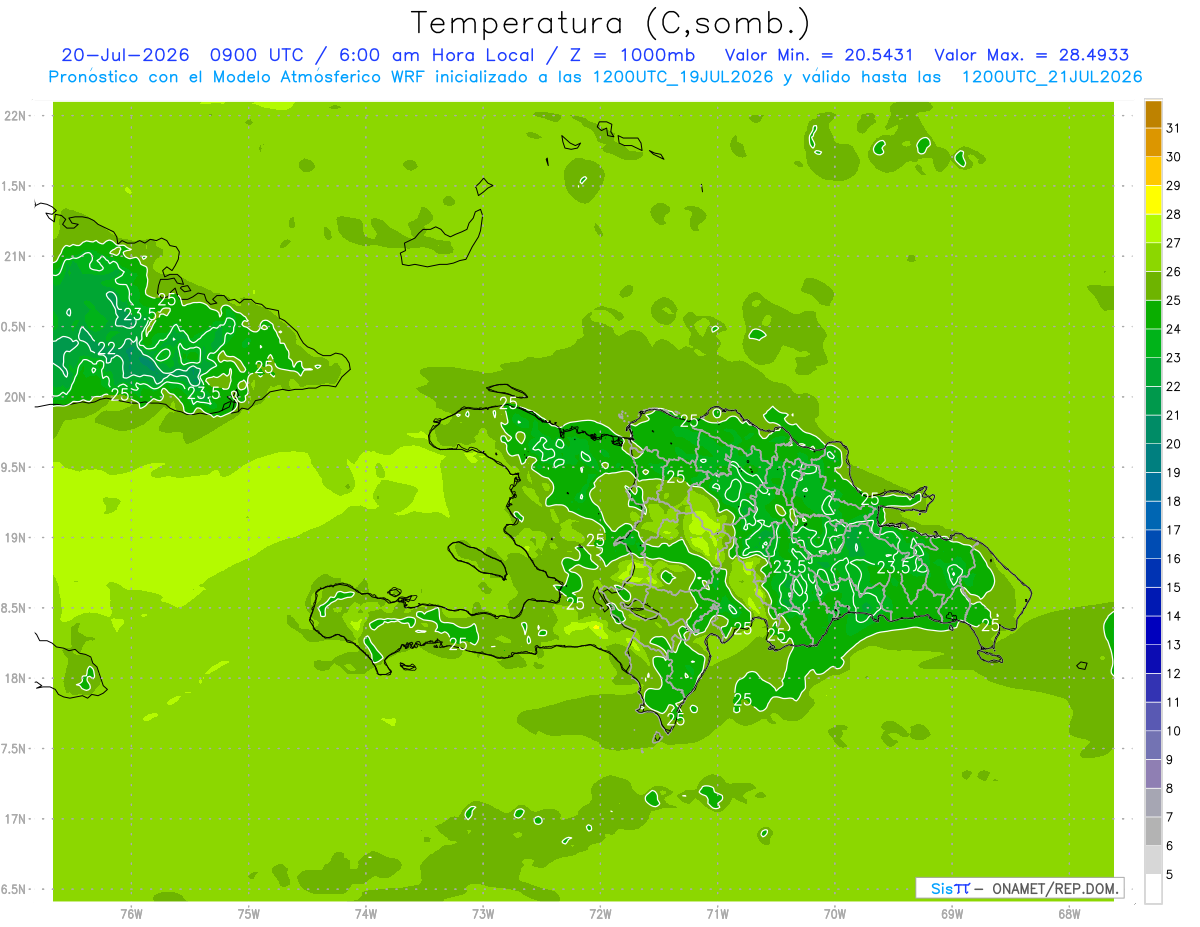This screenshot has width=1200, height=927.
Task: Click the 21N latitude axis label
Action: (x=17, y=256)
